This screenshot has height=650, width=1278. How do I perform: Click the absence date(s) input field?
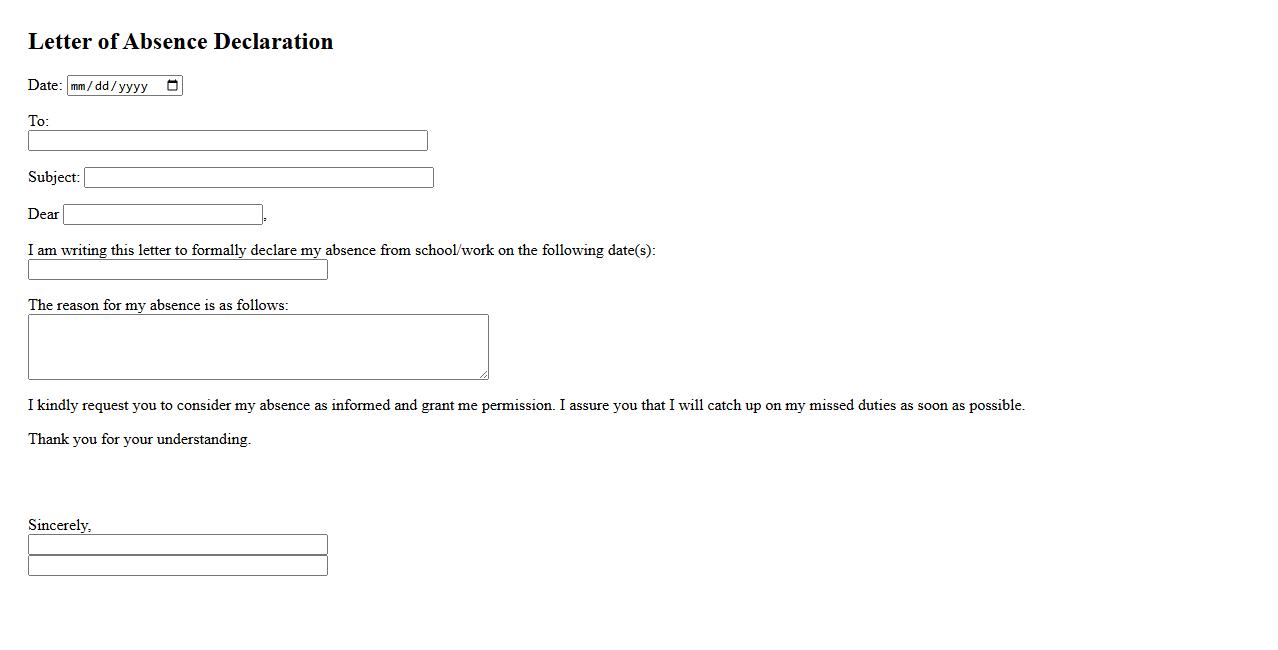177,270
